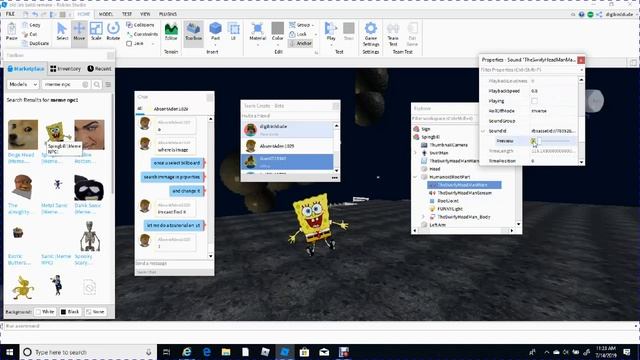Screen dimensions: 640x360
Task: Insert a Part from ribbon
Action: 215,31
